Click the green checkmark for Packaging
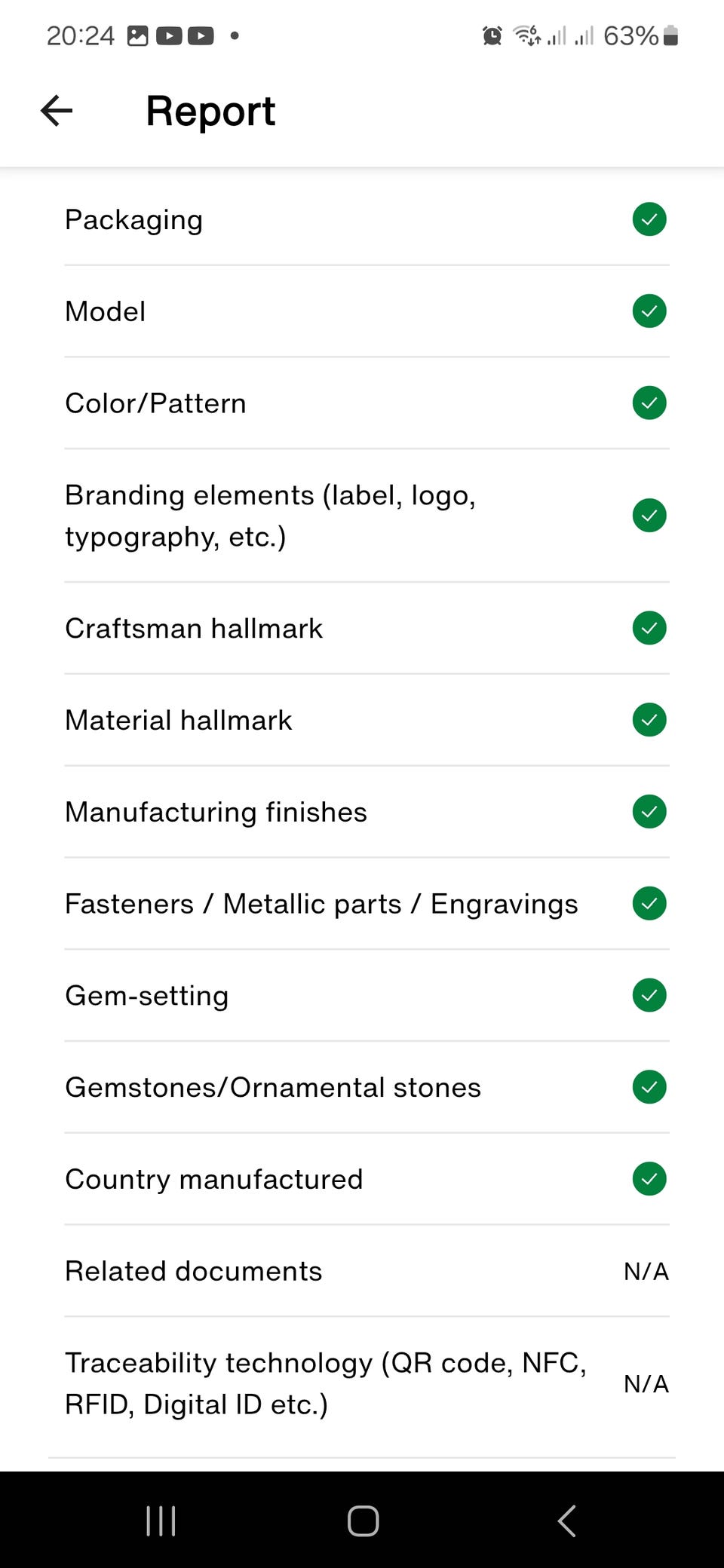 649,219
